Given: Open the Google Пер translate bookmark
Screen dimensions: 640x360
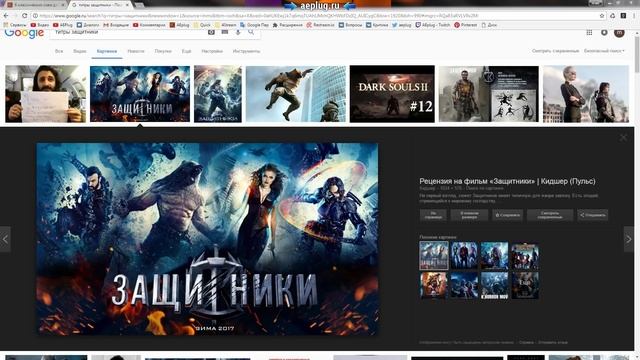Looking at the screenshot, I should [x=255, y=25].
